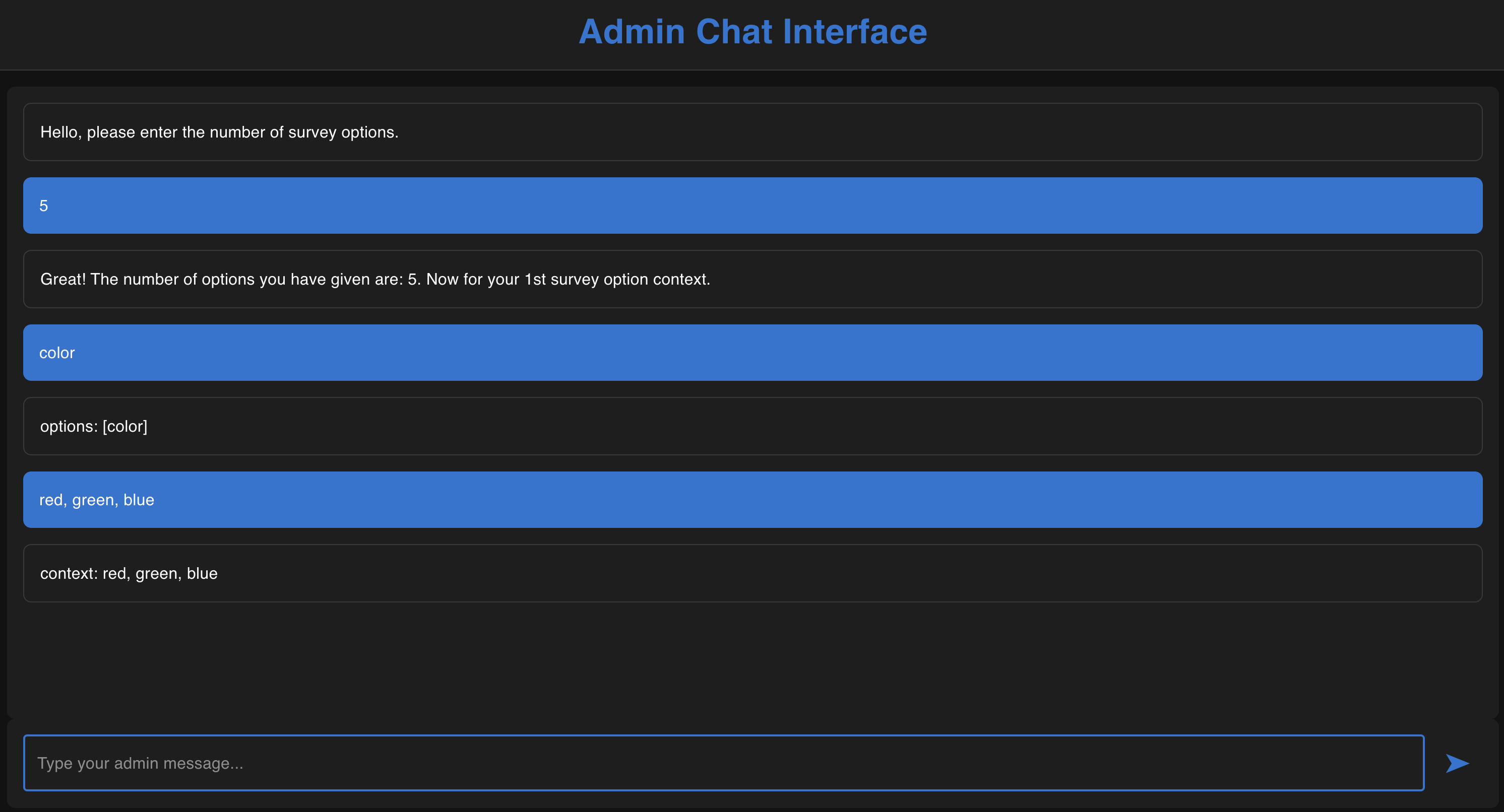Click the blue 'red, green, blue' bubble

pos(752,500)
